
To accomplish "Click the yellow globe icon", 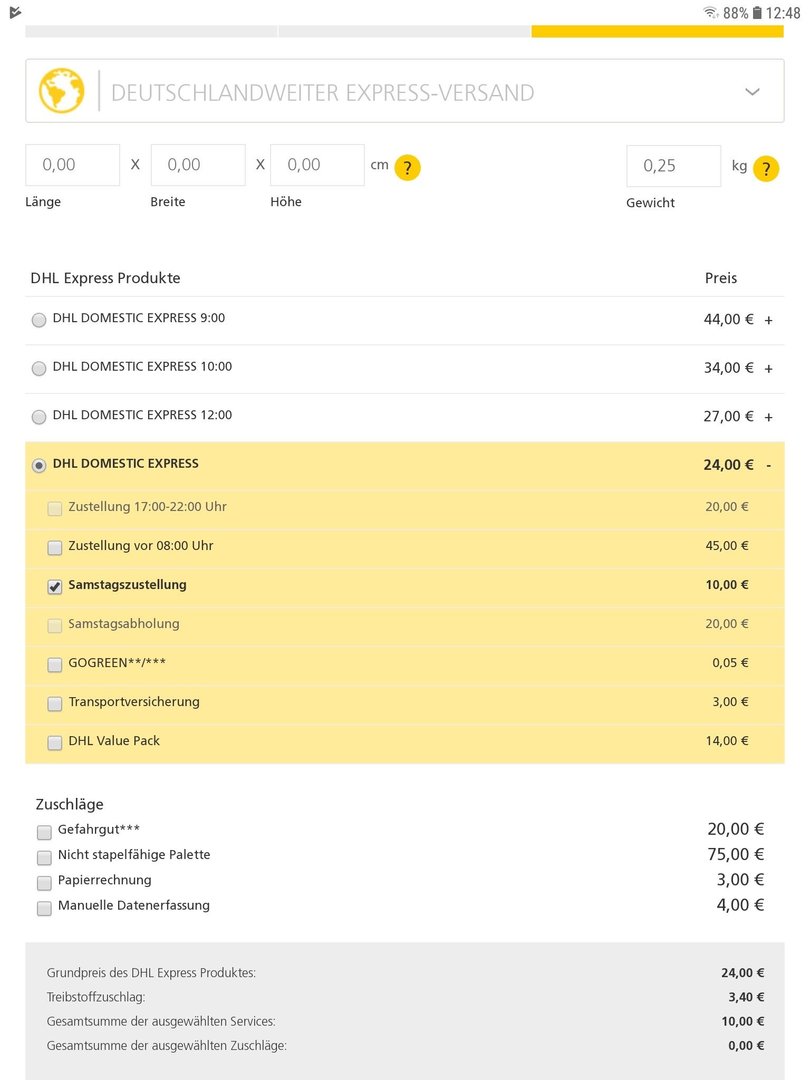I will [61, 91].
